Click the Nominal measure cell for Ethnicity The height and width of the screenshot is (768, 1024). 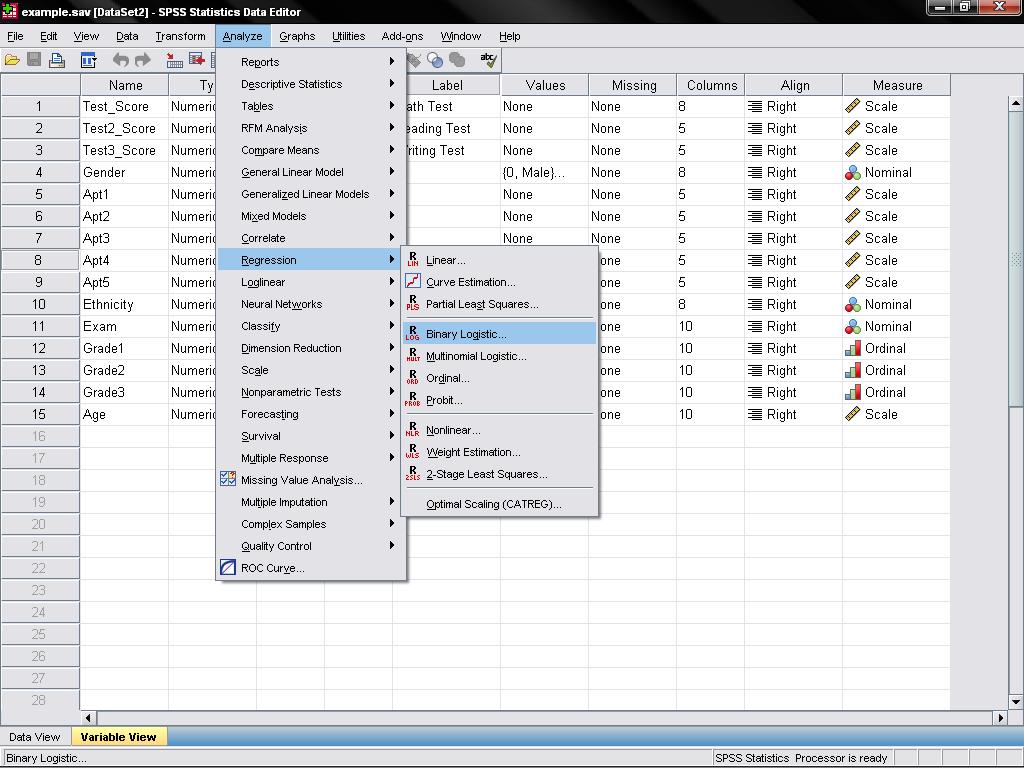pyautogui.click(x=887, y=304)
